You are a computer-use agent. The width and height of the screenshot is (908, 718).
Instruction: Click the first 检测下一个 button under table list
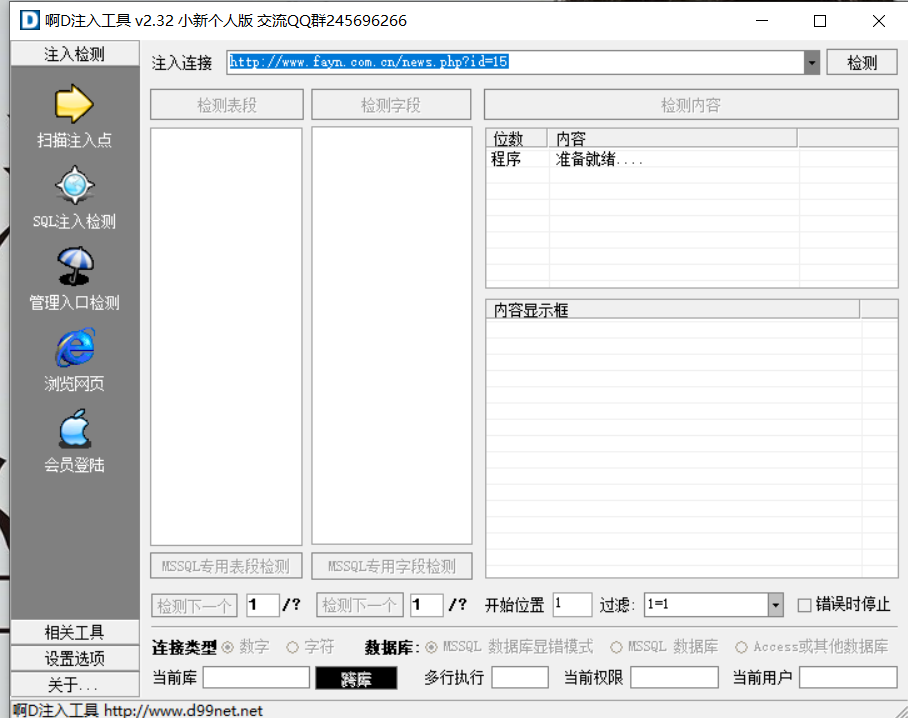click(x=195, y=606)
